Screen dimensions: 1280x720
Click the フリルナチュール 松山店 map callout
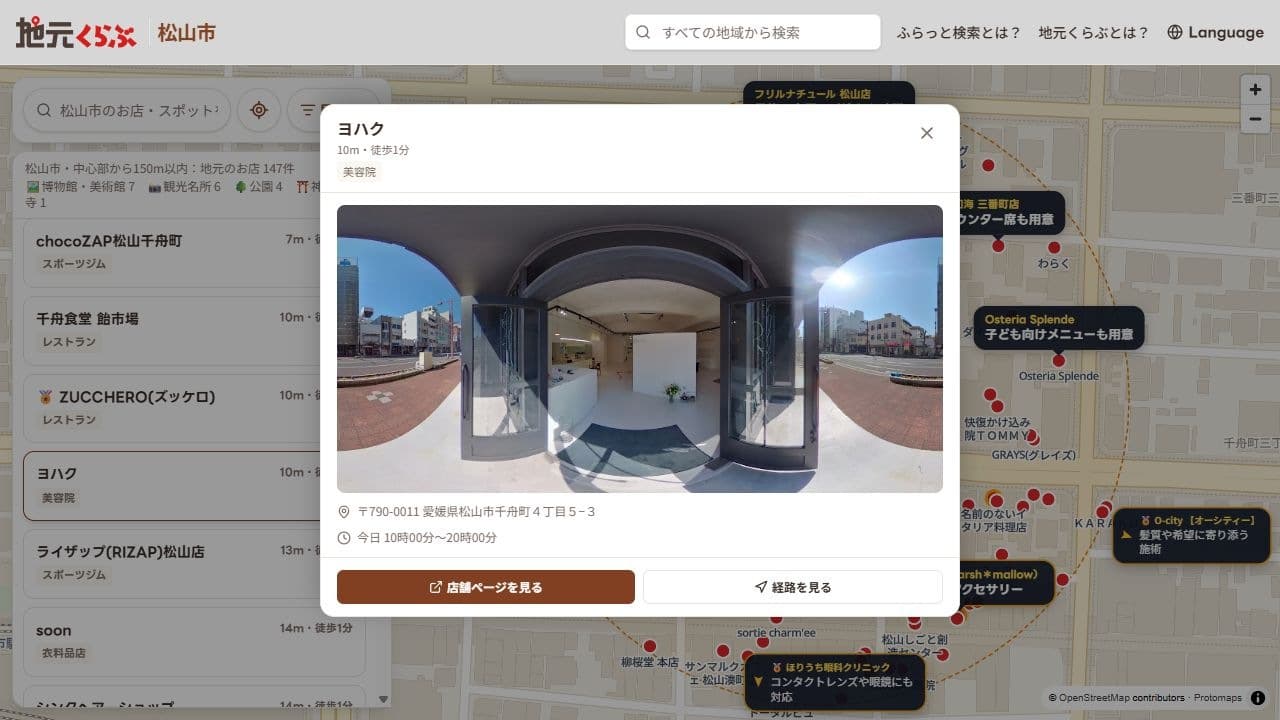pos(829,94)
